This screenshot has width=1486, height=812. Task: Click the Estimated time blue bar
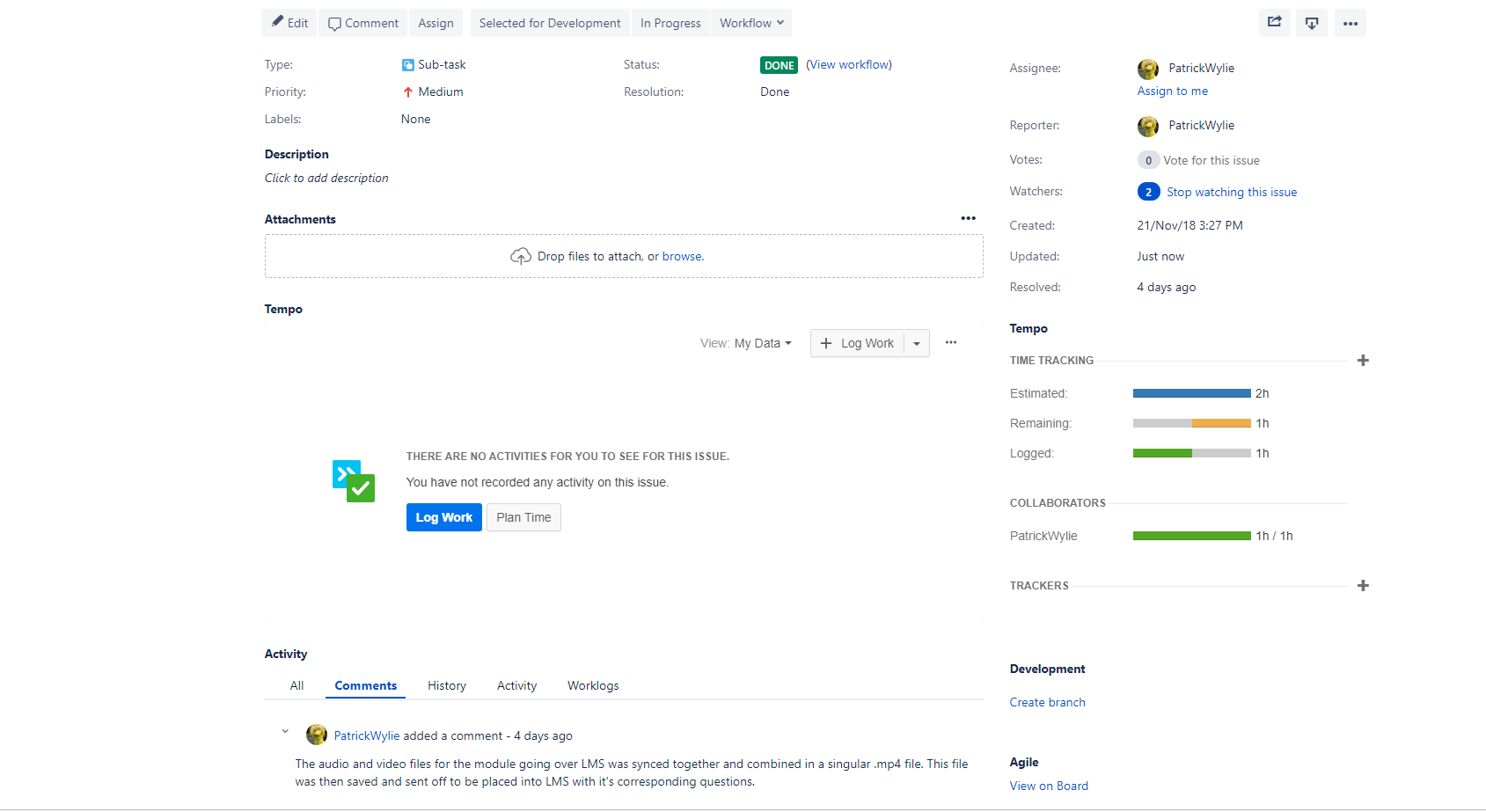pyautogui.click(x=1192, y=393)
